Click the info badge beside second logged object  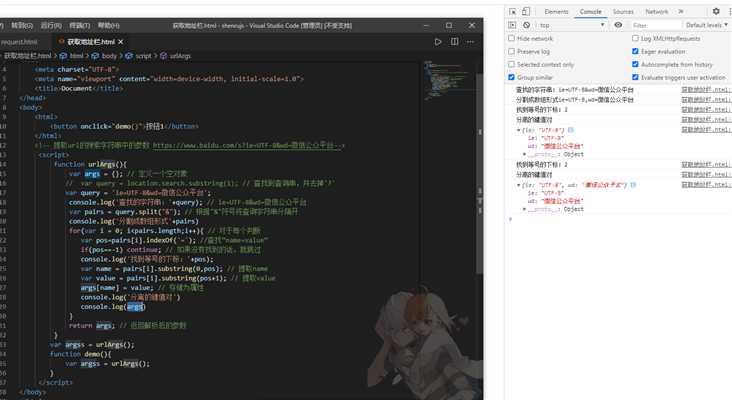(633, 185)
